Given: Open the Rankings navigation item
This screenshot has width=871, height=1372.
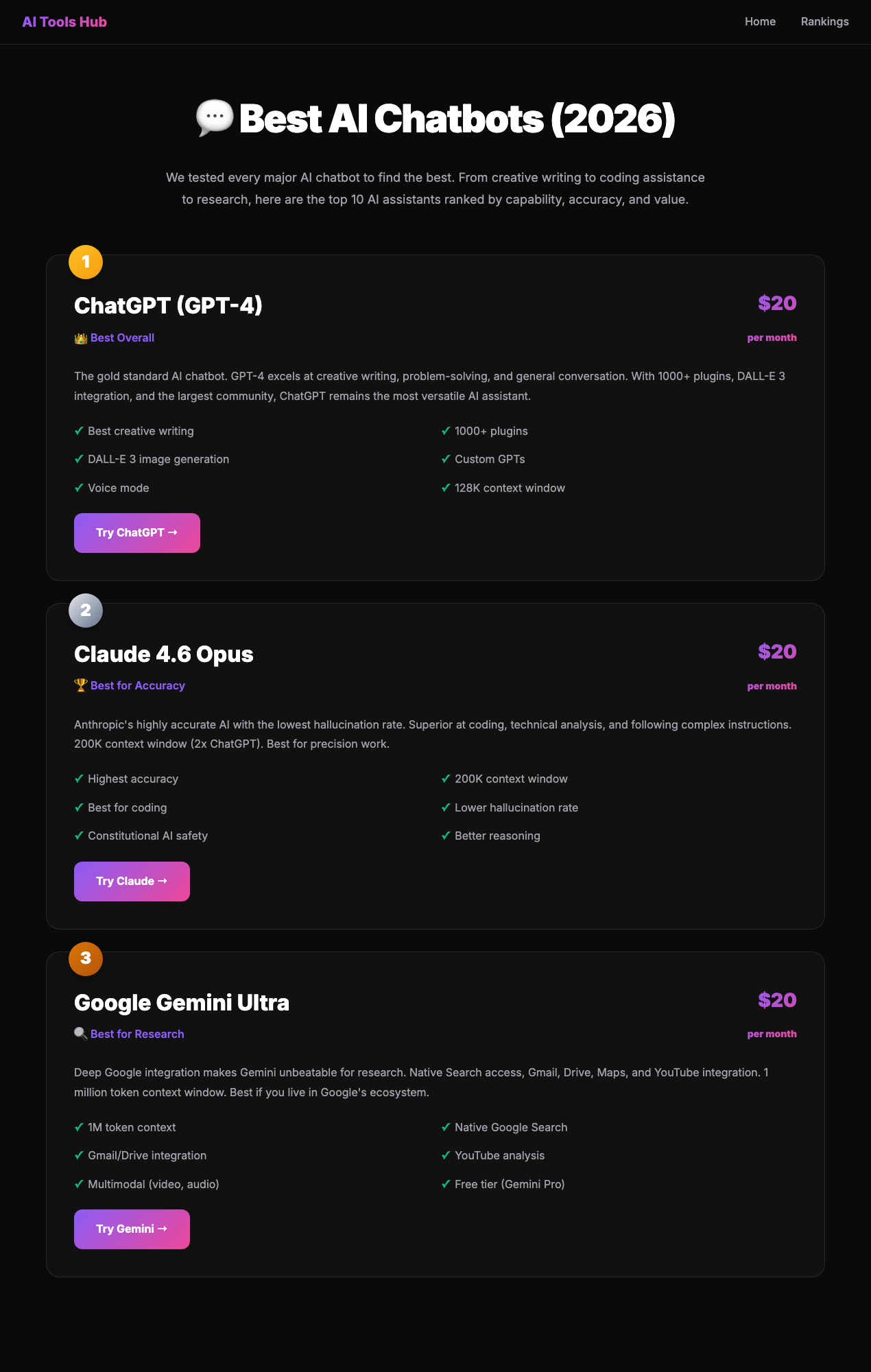Looking at the screenshot, I should [x=824, y=21].
